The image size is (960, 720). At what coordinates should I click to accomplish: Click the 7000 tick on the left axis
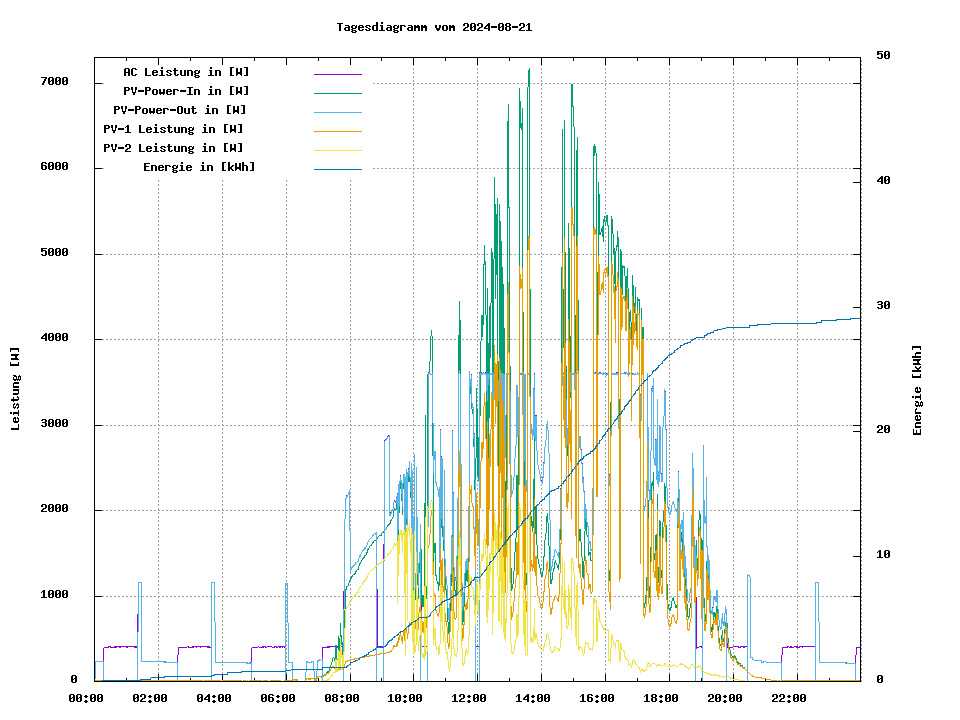coord(54,82)
